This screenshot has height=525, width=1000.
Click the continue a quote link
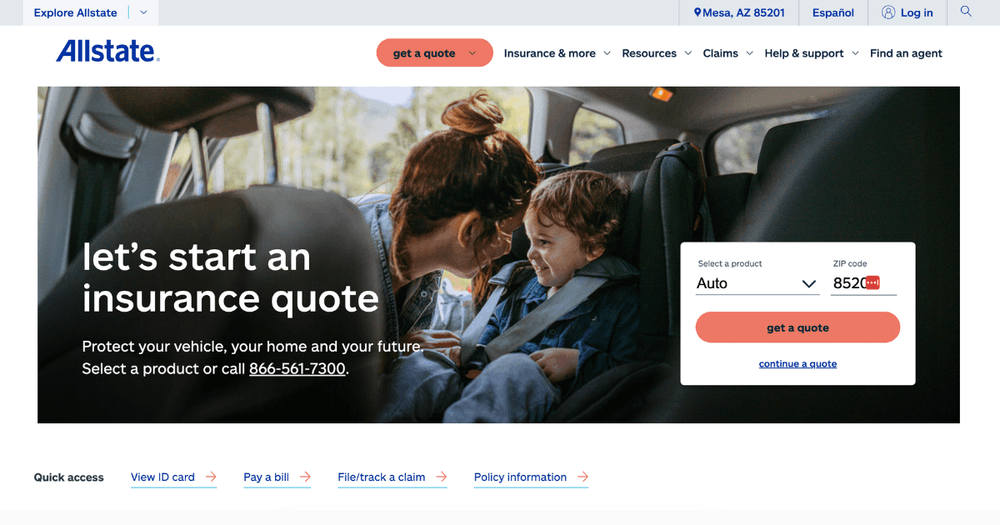click(797, 364)
